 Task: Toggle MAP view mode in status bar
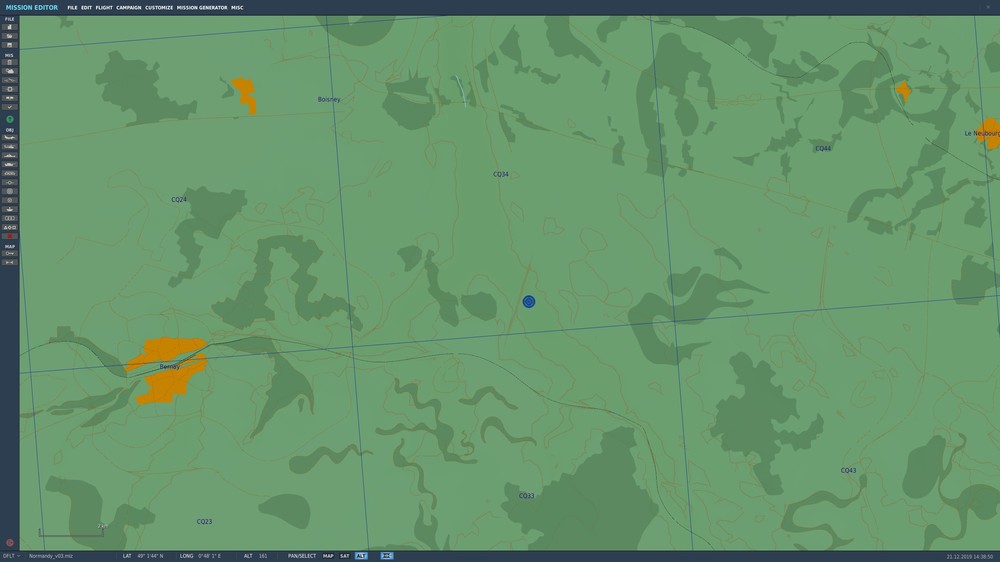(x=328, y=556)
